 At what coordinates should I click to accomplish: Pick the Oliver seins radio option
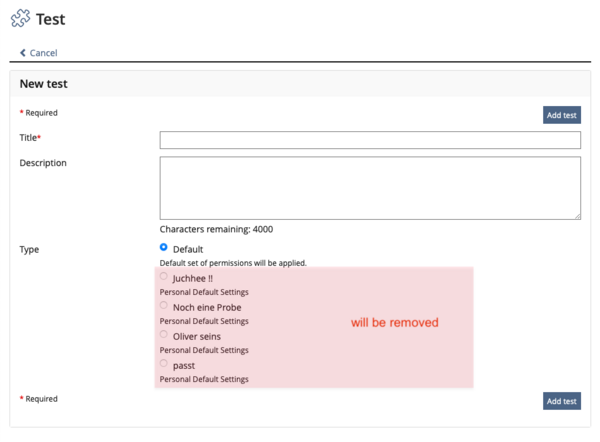coord(164,335)
